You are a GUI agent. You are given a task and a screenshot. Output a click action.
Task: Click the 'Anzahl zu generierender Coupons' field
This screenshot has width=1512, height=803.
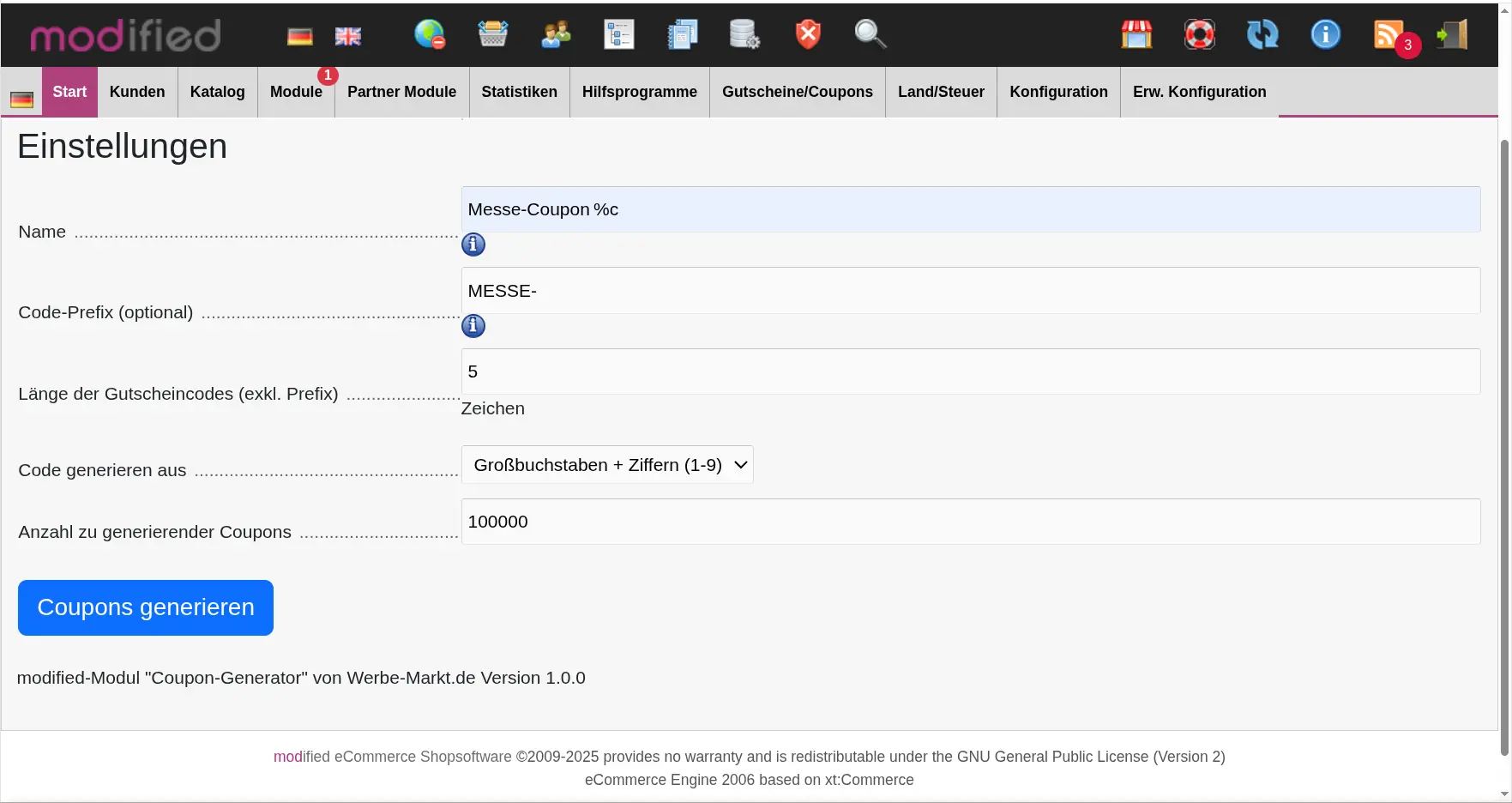[x=970, y=522]
